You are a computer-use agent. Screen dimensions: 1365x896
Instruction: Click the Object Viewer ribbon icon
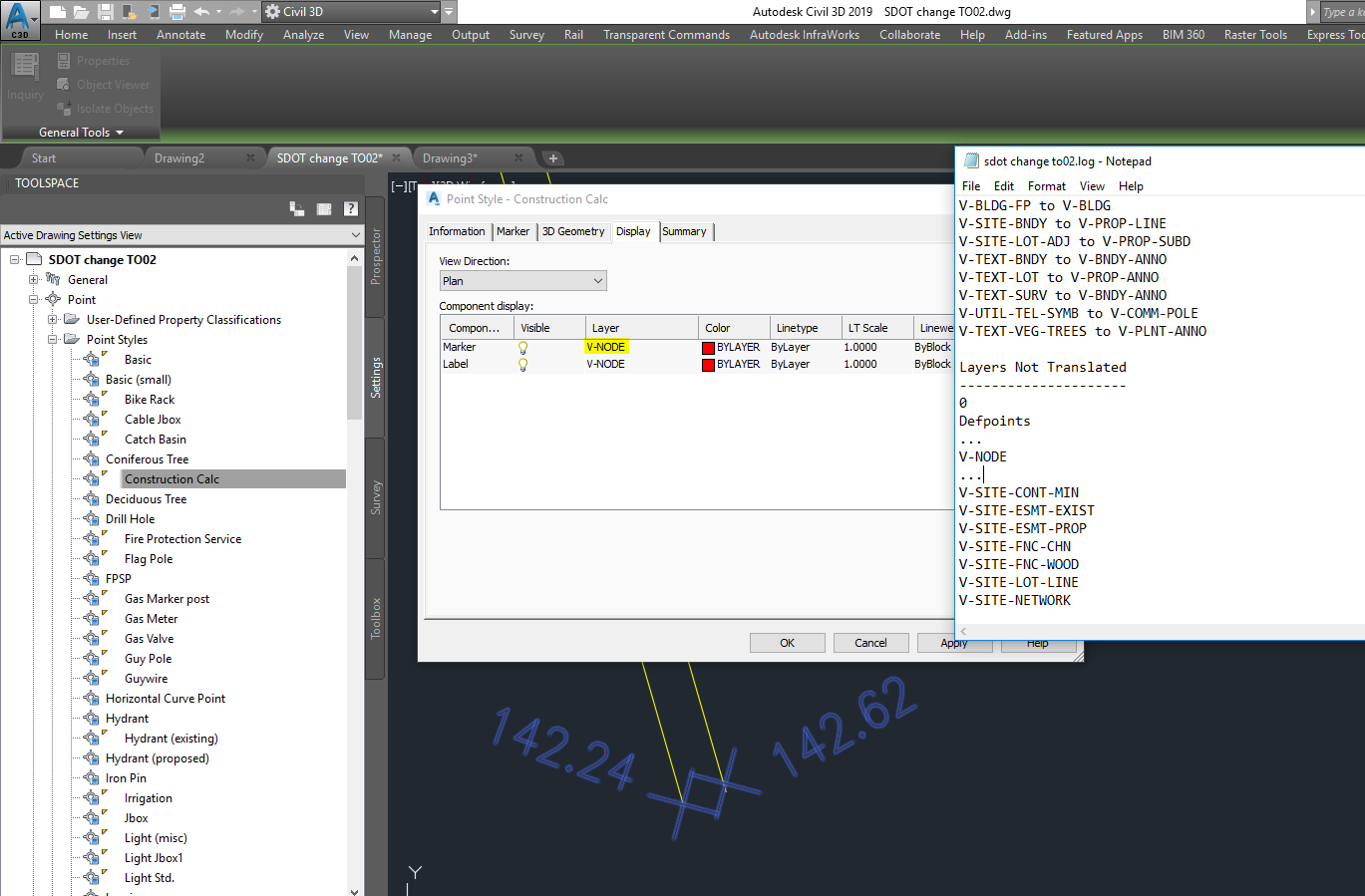pyautogui.click(x=64, y=85)
